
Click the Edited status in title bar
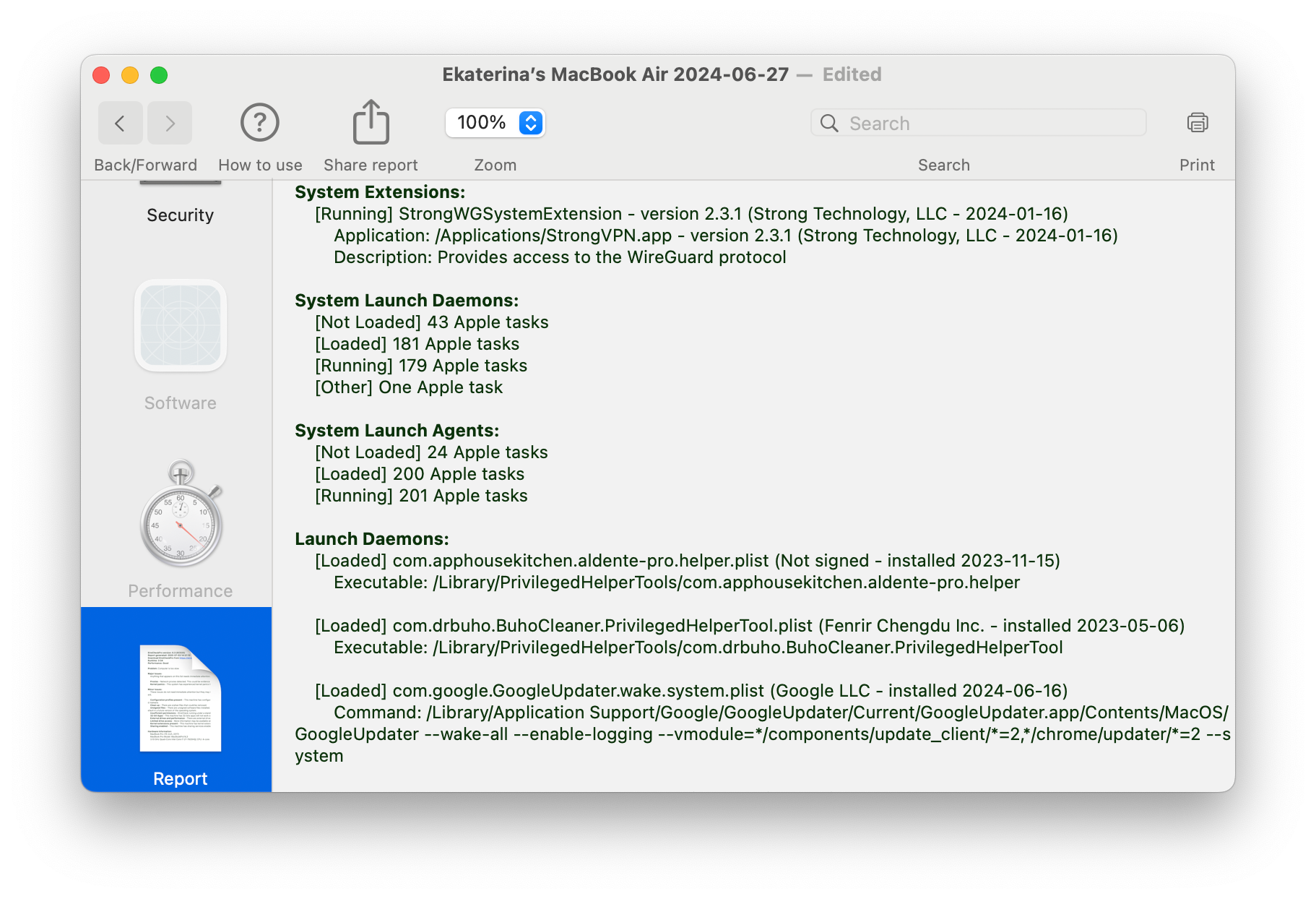pyautogui.click(x=852, y=74)
